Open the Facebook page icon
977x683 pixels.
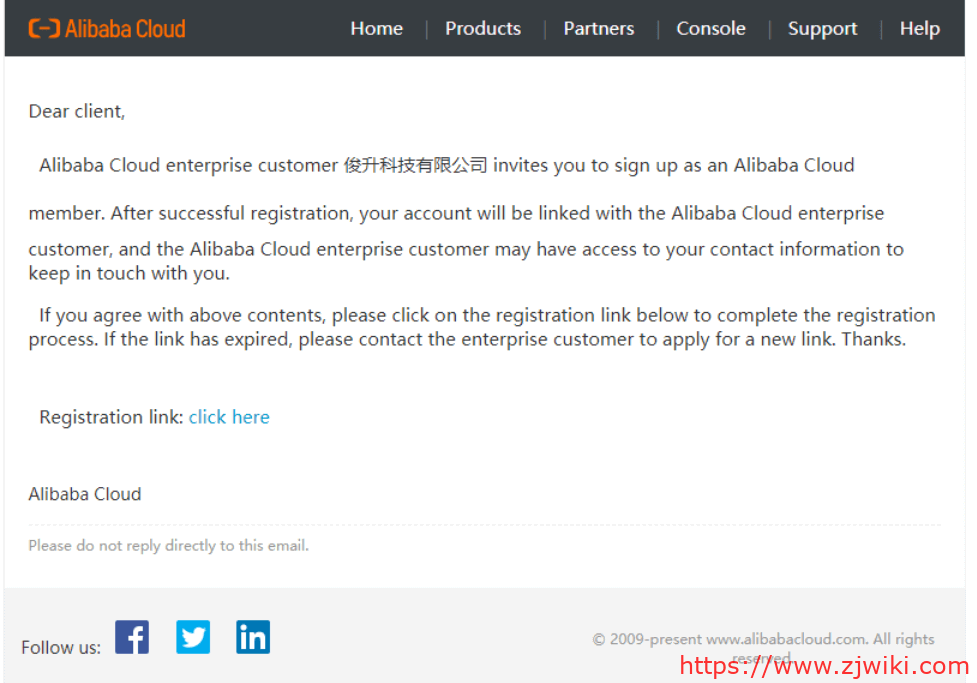[x=132, y=637]
